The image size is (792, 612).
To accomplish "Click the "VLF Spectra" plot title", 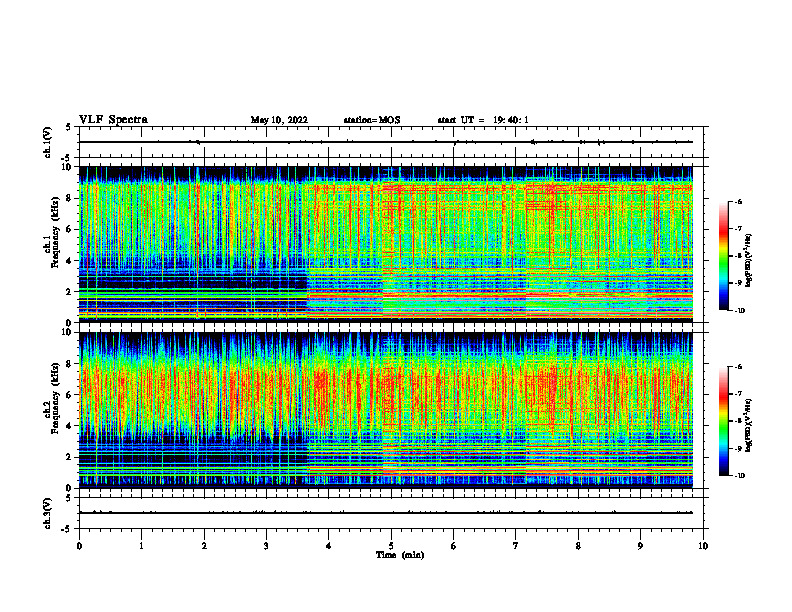I will (x=113, y=120).
